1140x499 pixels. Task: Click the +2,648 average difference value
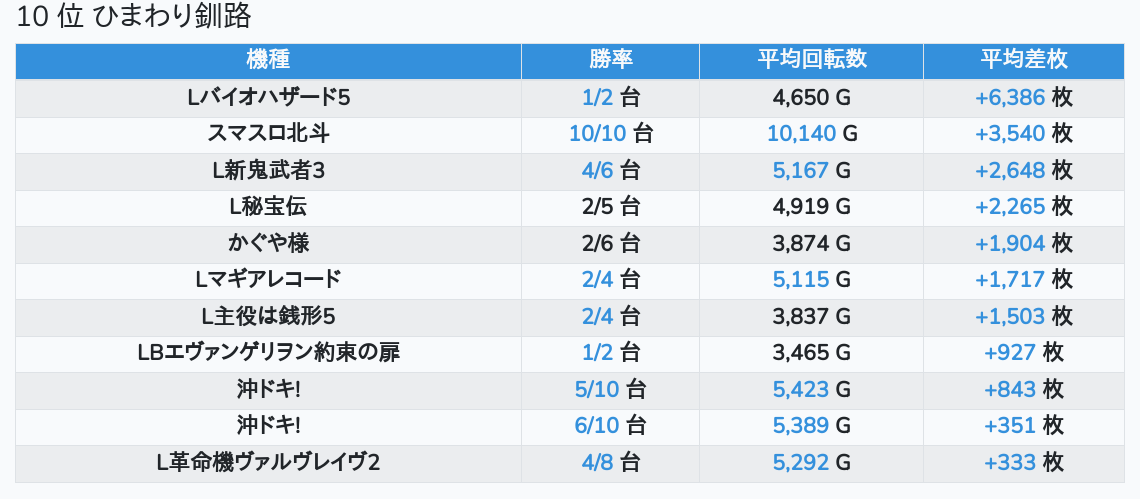(x=1010, y=171)
